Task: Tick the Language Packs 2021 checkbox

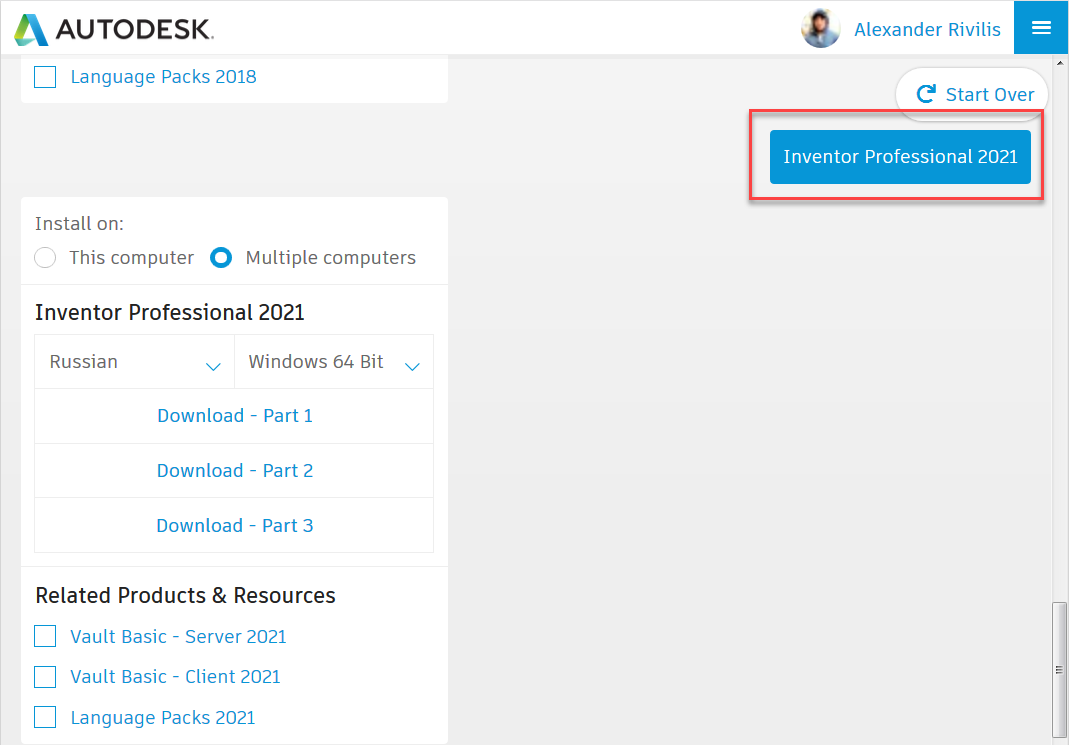Action: tap(45, 717)
